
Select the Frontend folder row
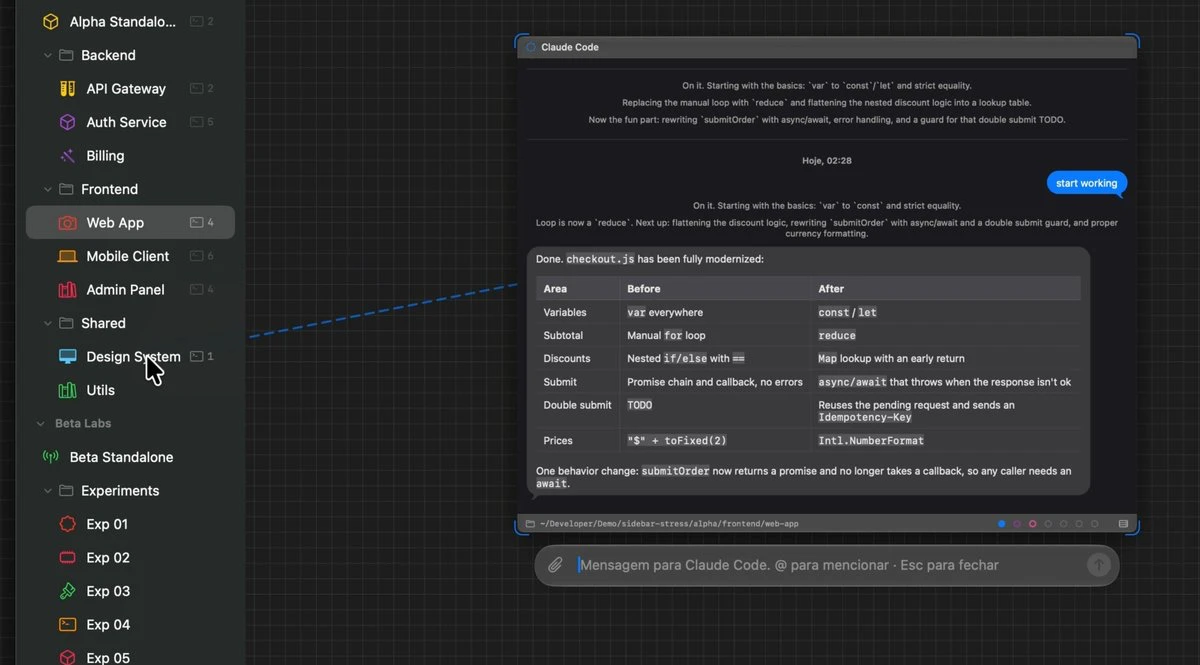pos(130,189)
